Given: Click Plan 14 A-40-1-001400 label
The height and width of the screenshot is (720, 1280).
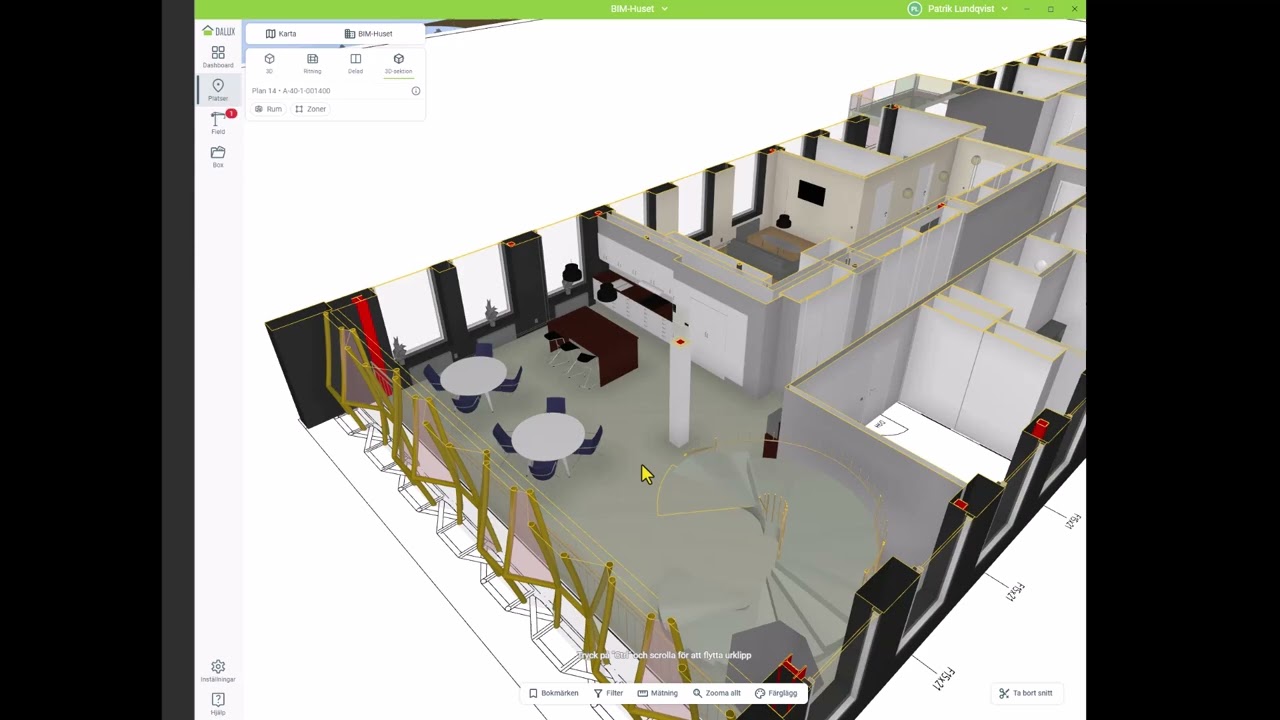Looking at the screenshot, I should pos(291,91).
